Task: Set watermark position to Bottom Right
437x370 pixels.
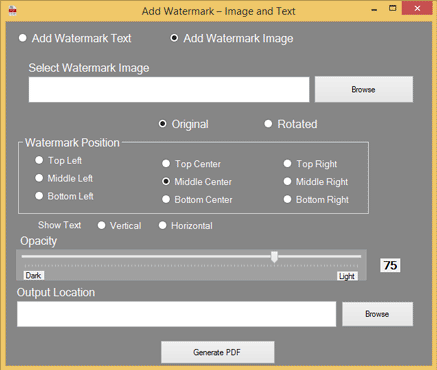Action: (x=316, y=200)
